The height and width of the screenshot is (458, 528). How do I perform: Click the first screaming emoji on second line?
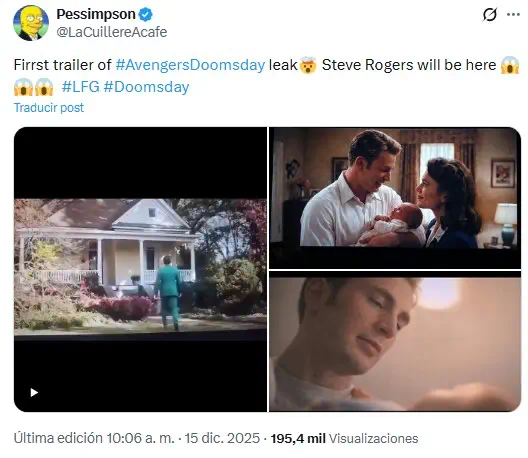(x=23, y=87)
